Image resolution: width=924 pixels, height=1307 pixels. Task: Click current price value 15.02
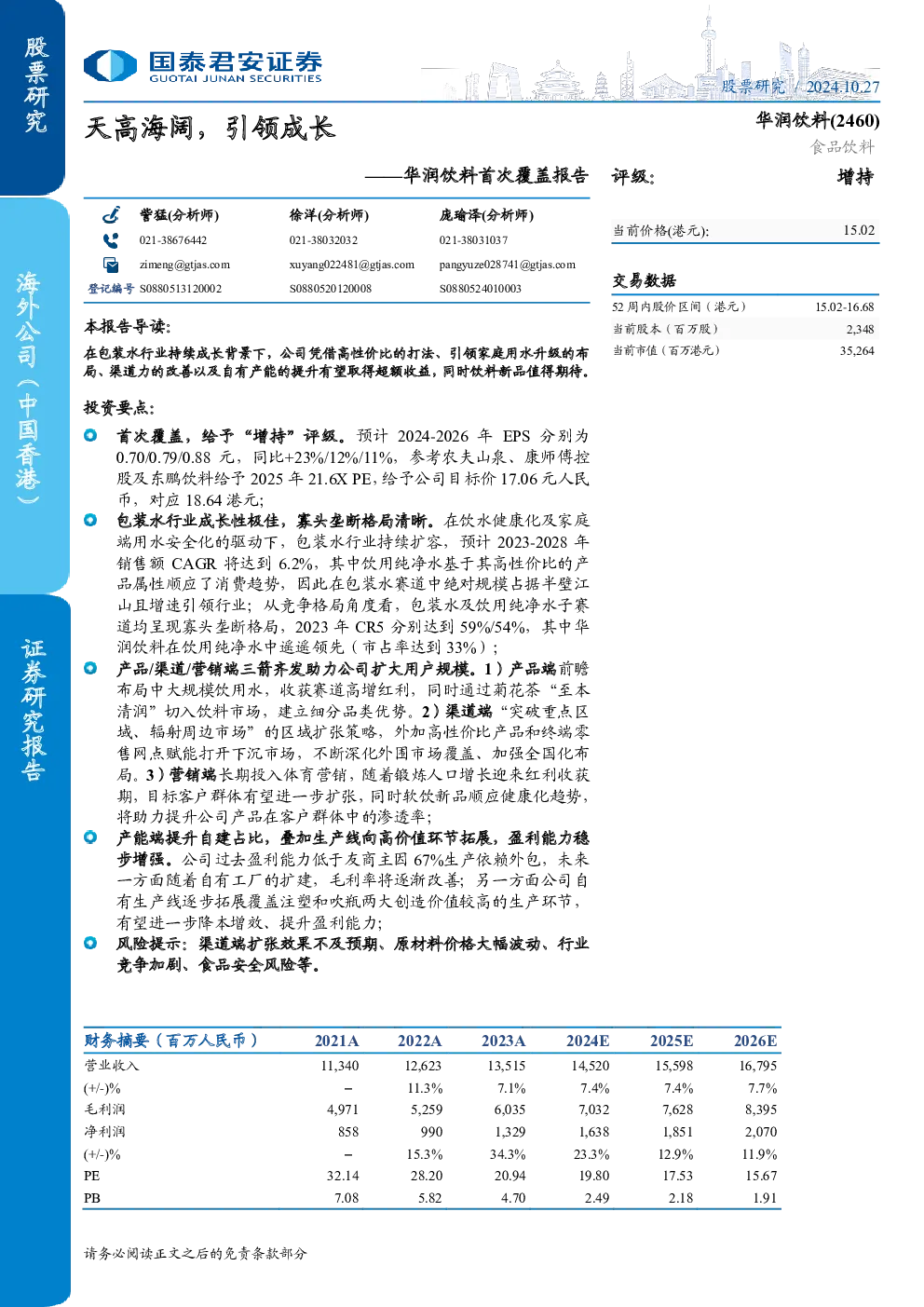(859, 230)
